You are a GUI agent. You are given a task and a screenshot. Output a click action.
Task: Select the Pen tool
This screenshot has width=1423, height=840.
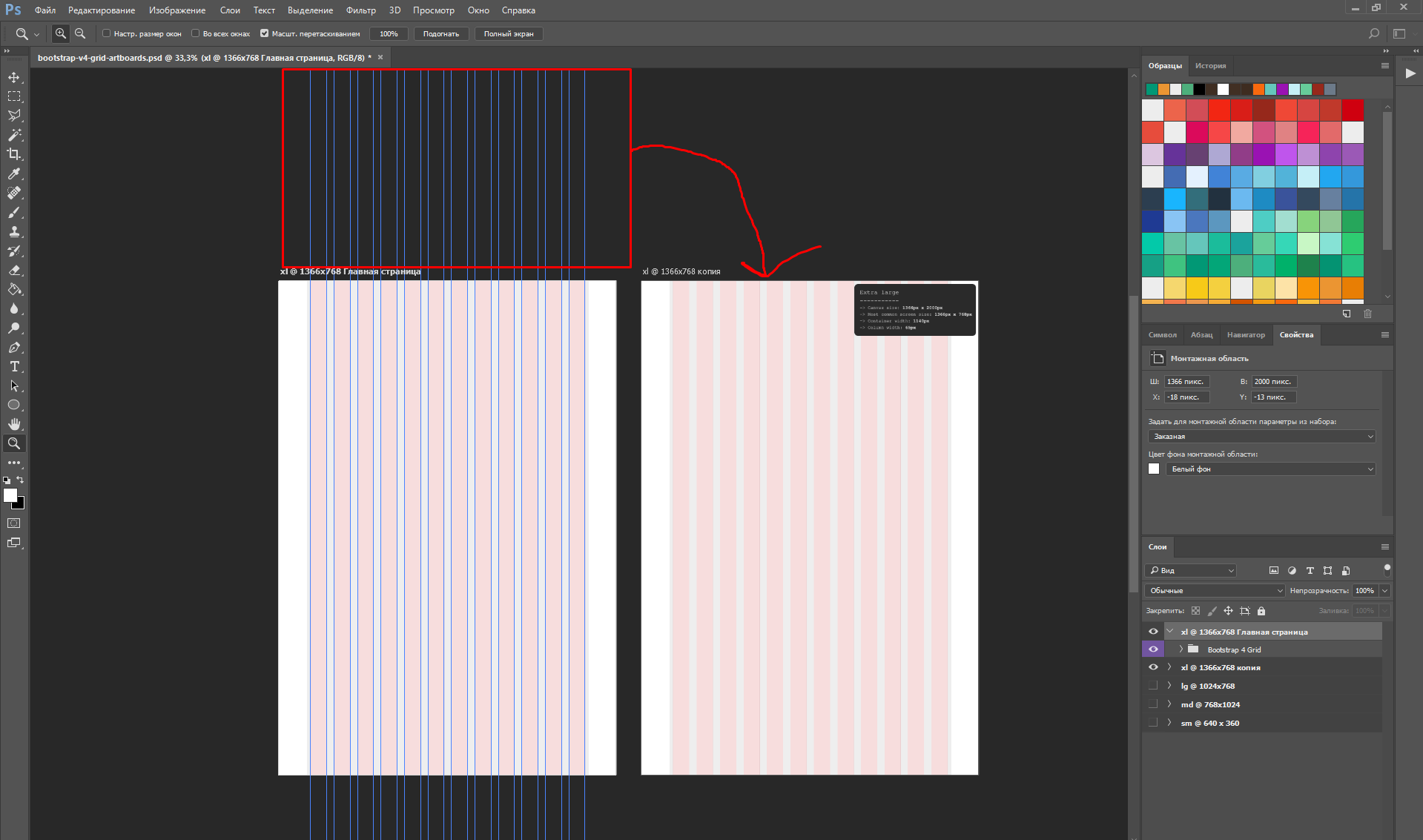(x=14, y=347)
